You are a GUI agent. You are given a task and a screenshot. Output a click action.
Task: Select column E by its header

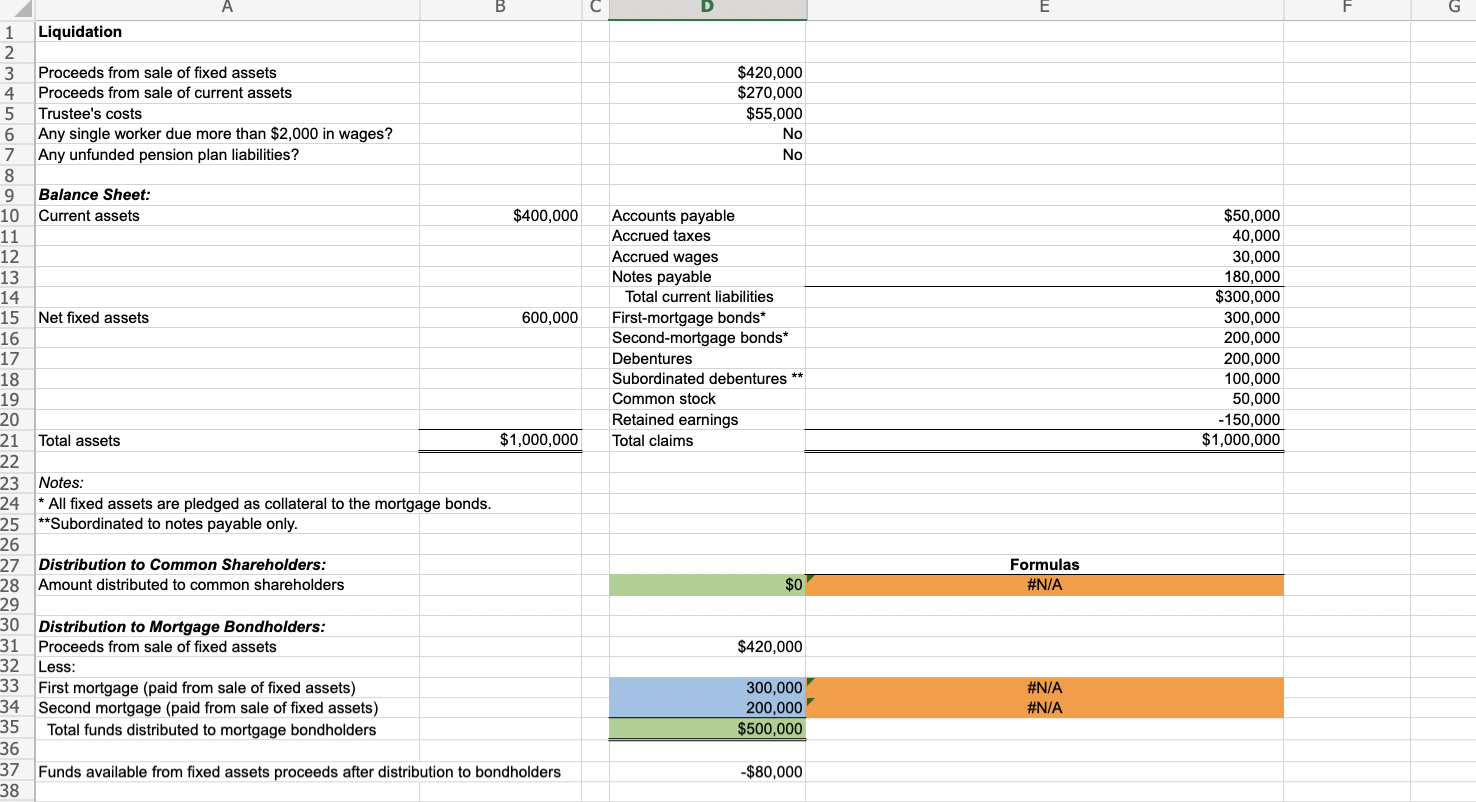(x=1044, y=9)
